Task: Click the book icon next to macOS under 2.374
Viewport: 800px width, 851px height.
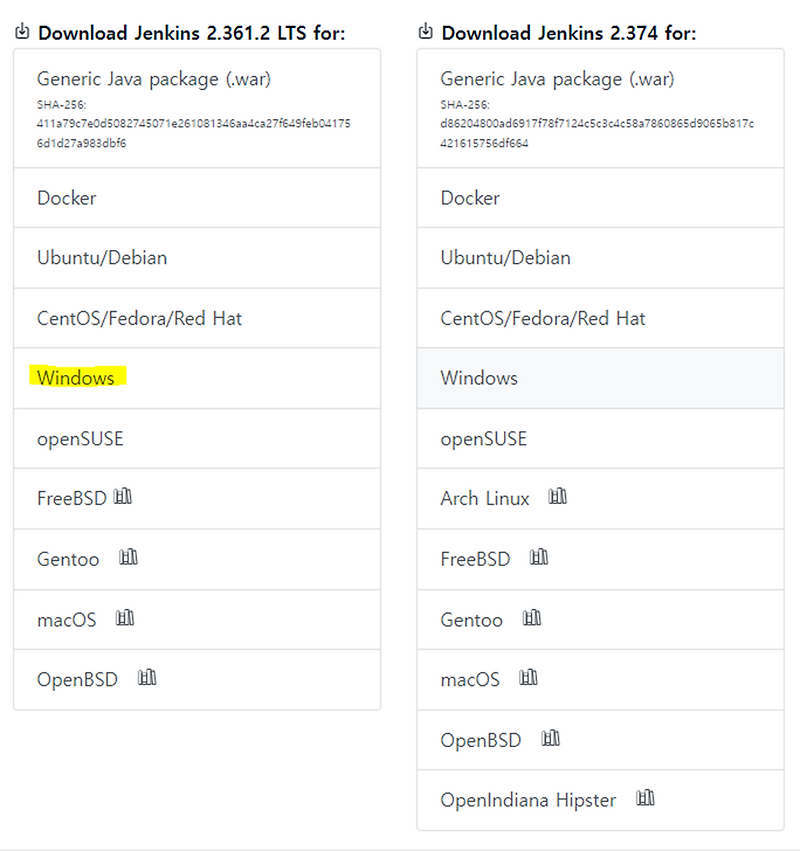Action: 528,678
